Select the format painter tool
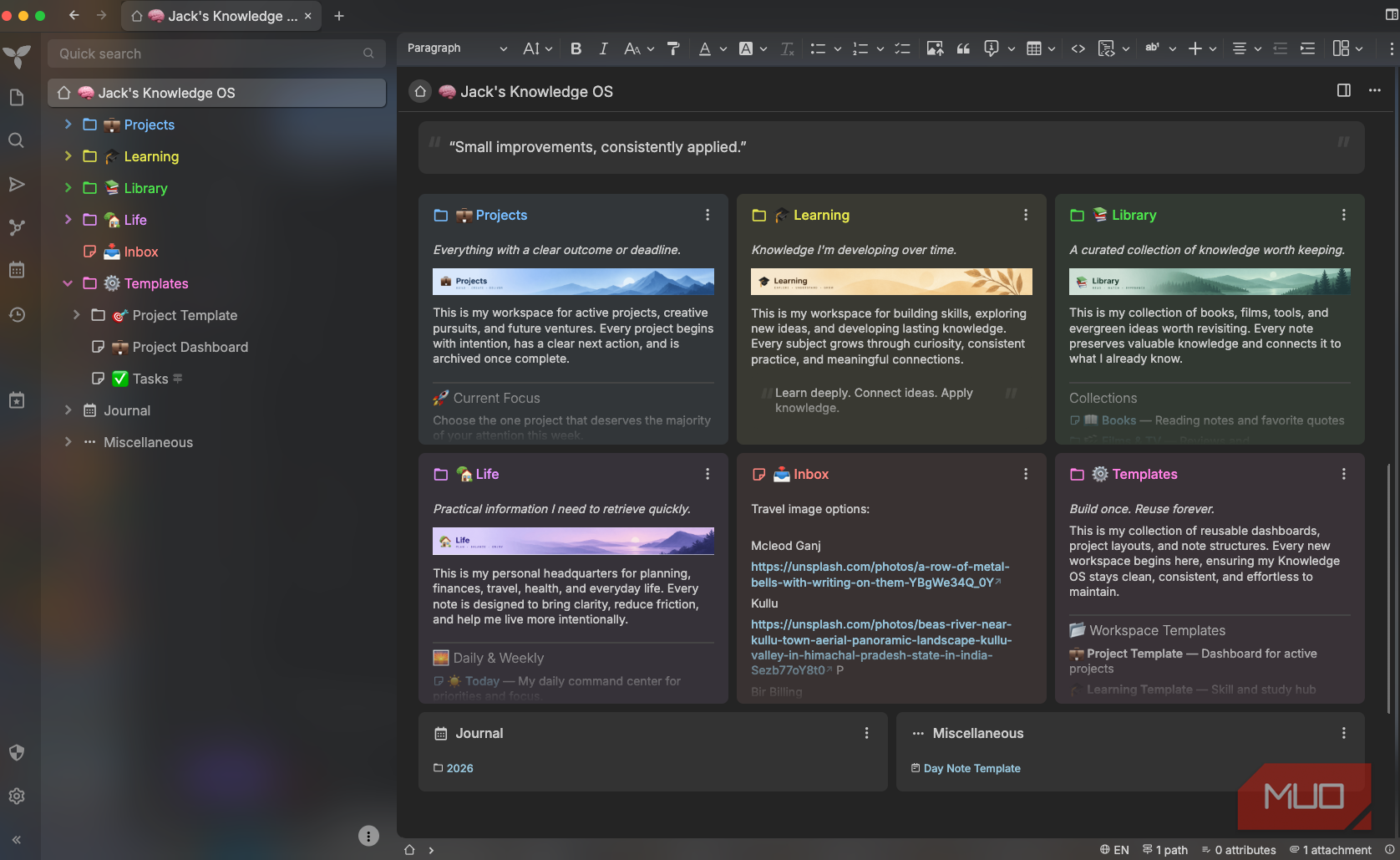 (x=673, y=48)
